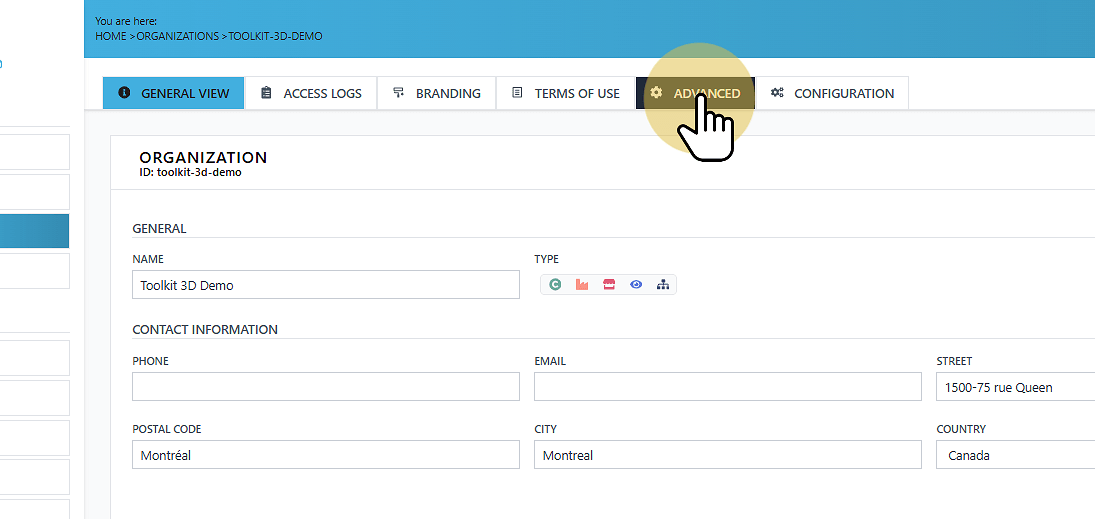The width and height of the screenshot is (1095, 519).
Task: Select the highlighted blue sidebar item
Action: coord(34,231)
